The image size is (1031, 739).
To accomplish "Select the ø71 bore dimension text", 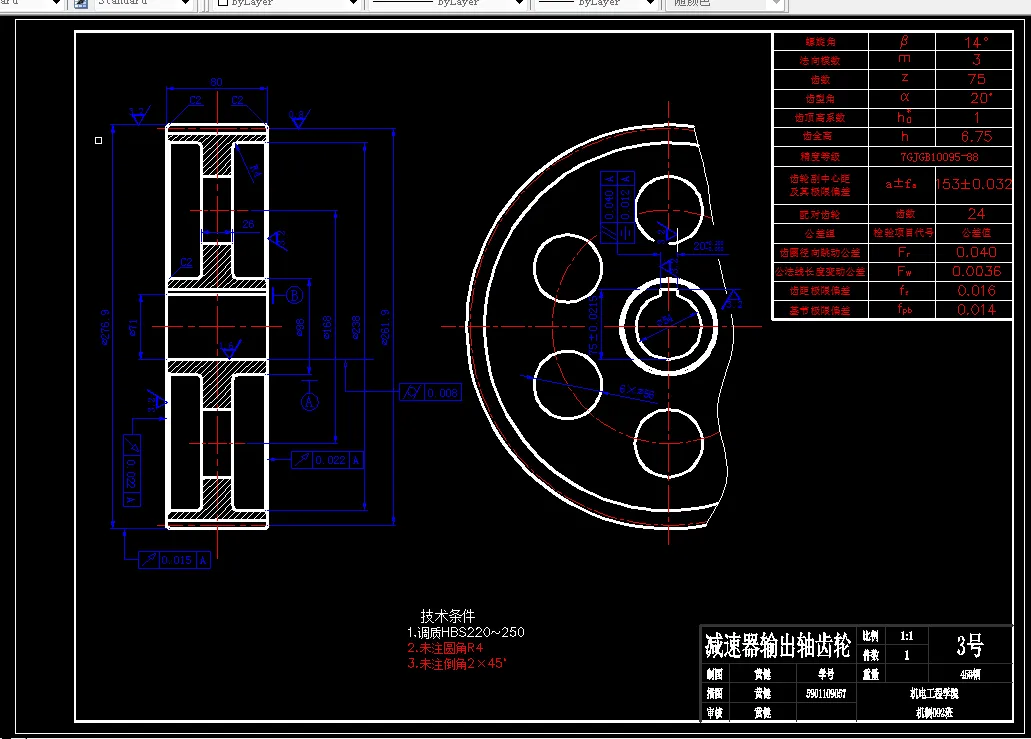I will 133,327.
